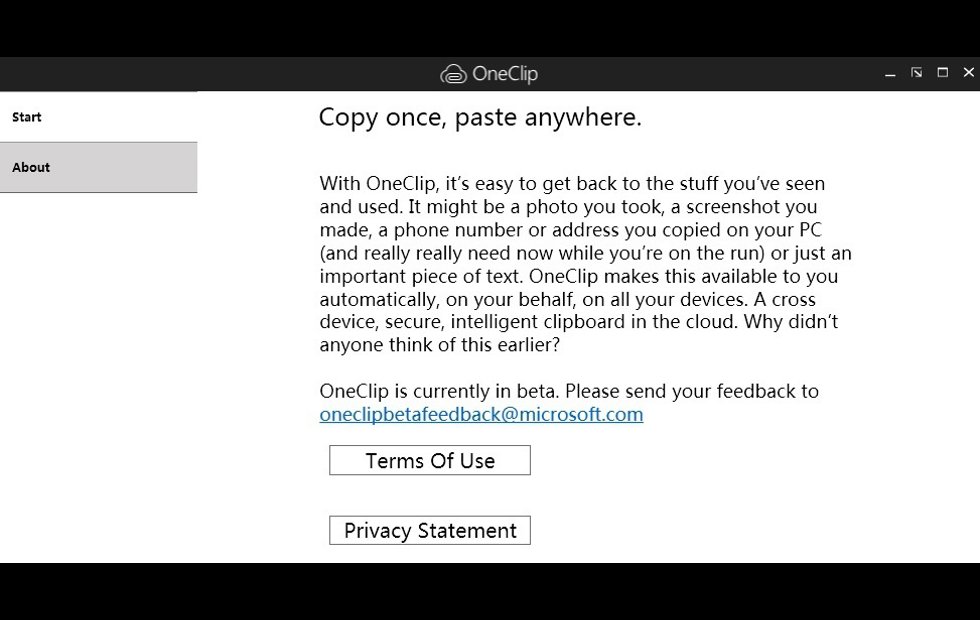View the Privacy Statement

[x=430, y=530]
